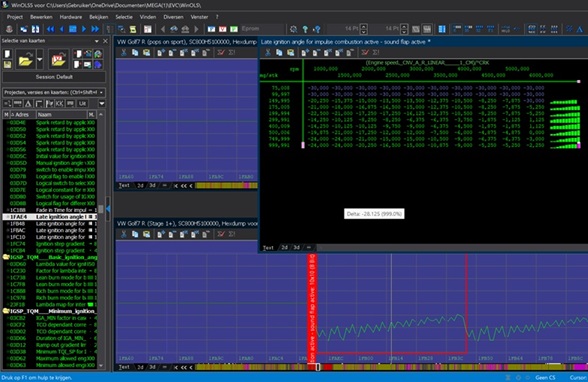Click the yellow folder open project icon
This screenshot has width=588, height=382.
[25, 59]
